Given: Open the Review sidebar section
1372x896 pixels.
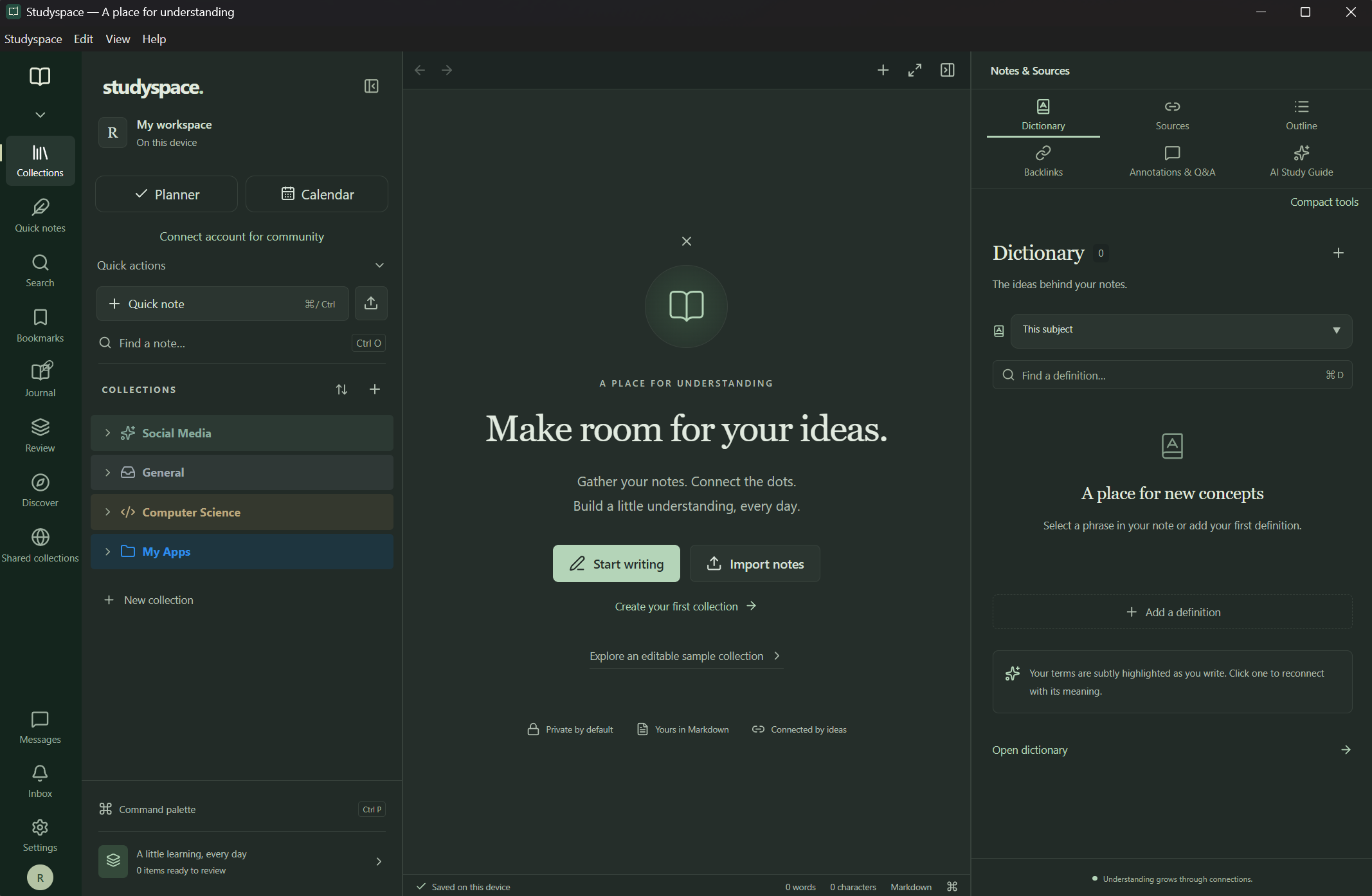Looking at the screenshot, I should coord(40,435).
